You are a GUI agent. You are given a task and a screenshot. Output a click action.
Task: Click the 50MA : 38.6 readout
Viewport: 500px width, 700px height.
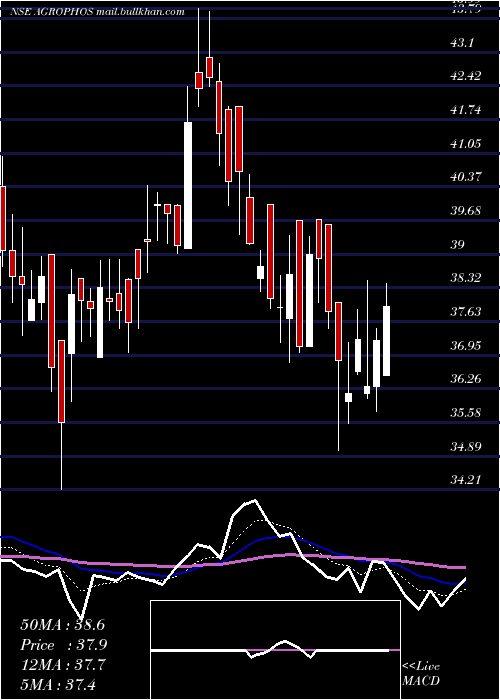(x=63, y=625)
